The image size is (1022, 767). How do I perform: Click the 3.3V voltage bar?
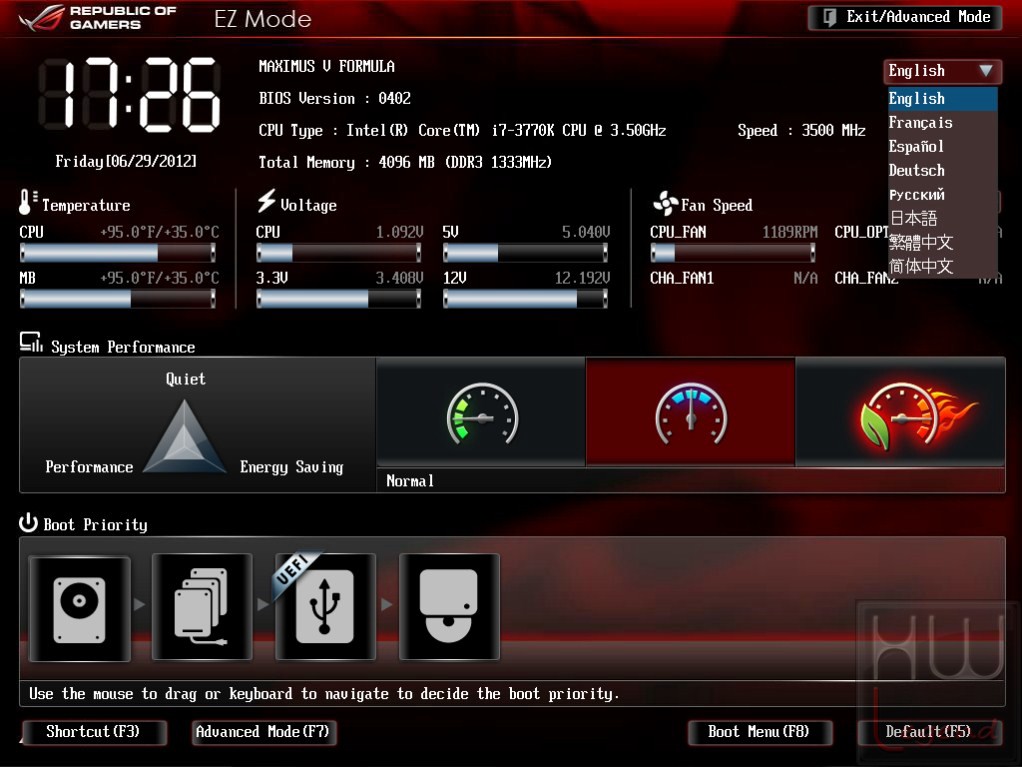coord(338,298)
